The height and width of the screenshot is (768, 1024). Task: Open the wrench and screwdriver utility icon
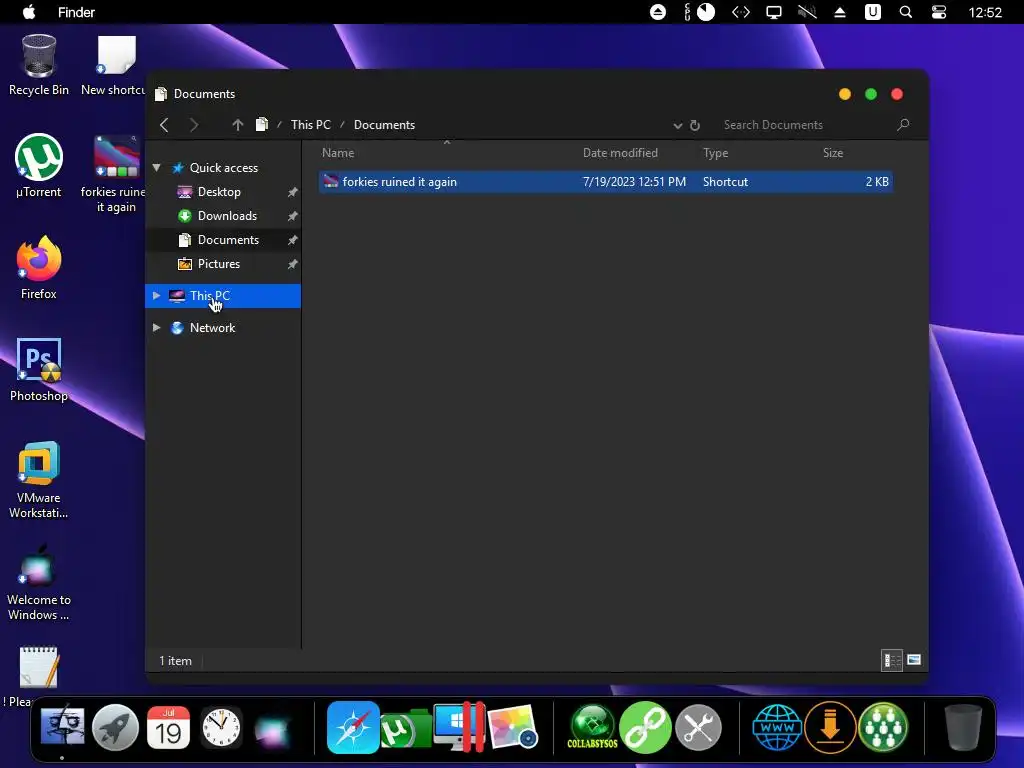coord(698,727)
